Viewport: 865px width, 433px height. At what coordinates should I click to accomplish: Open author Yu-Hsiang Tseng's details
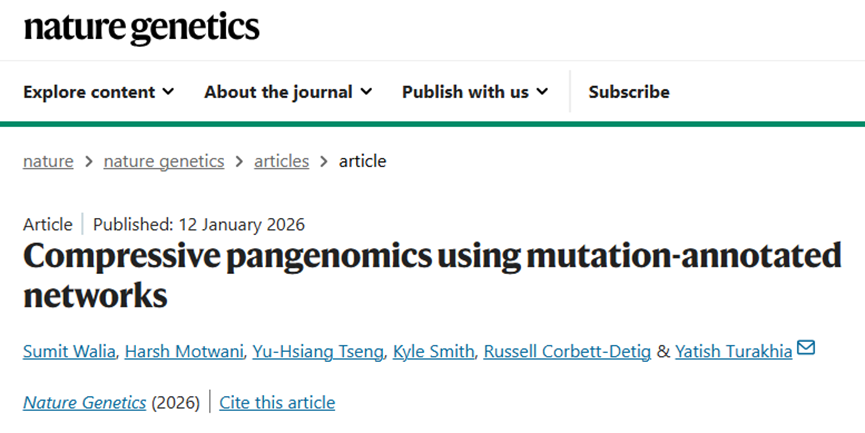tap(318, 351)
